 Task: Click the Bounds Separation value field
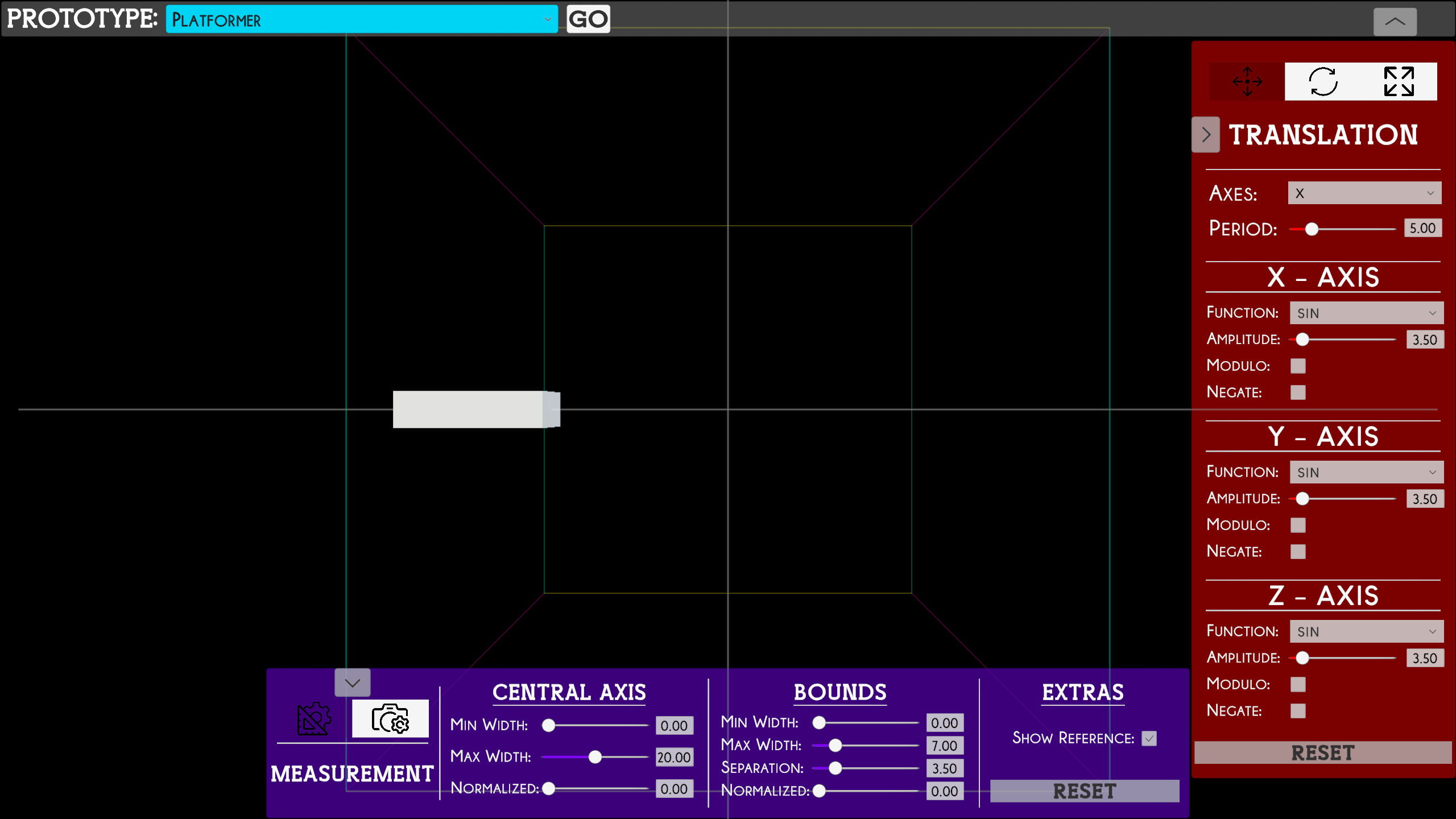tap(944, 768)
